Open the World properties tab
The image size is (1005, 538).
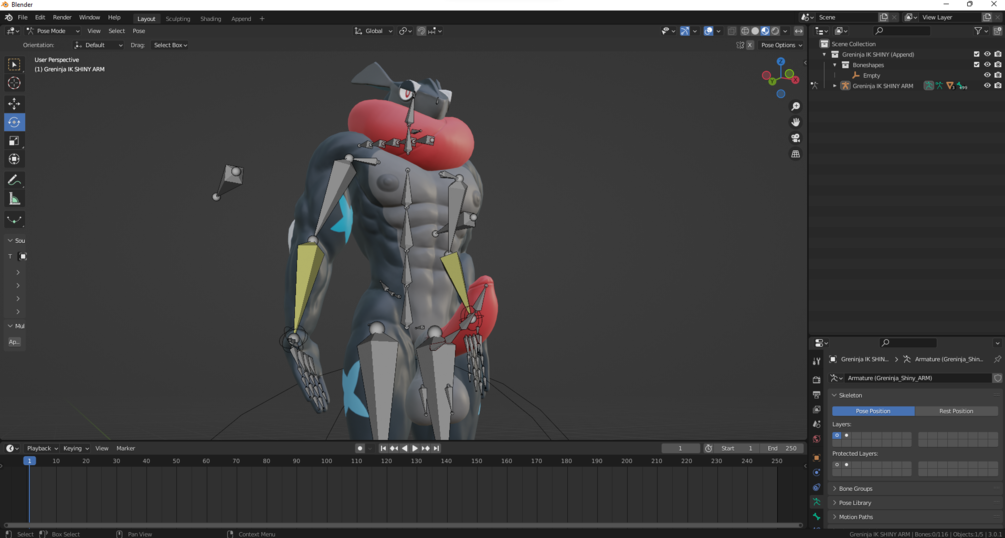coord(816,439)
